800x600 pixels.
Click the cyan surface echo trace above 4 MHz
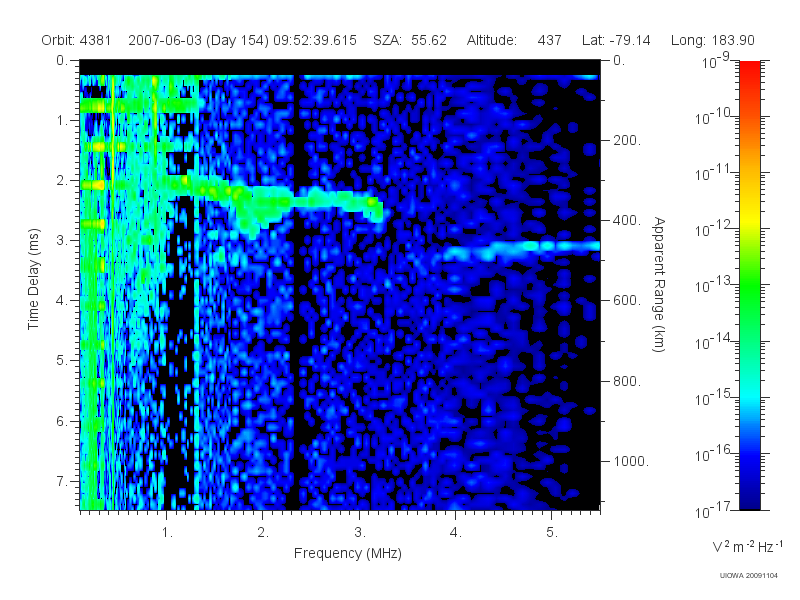tap(520, 248)
